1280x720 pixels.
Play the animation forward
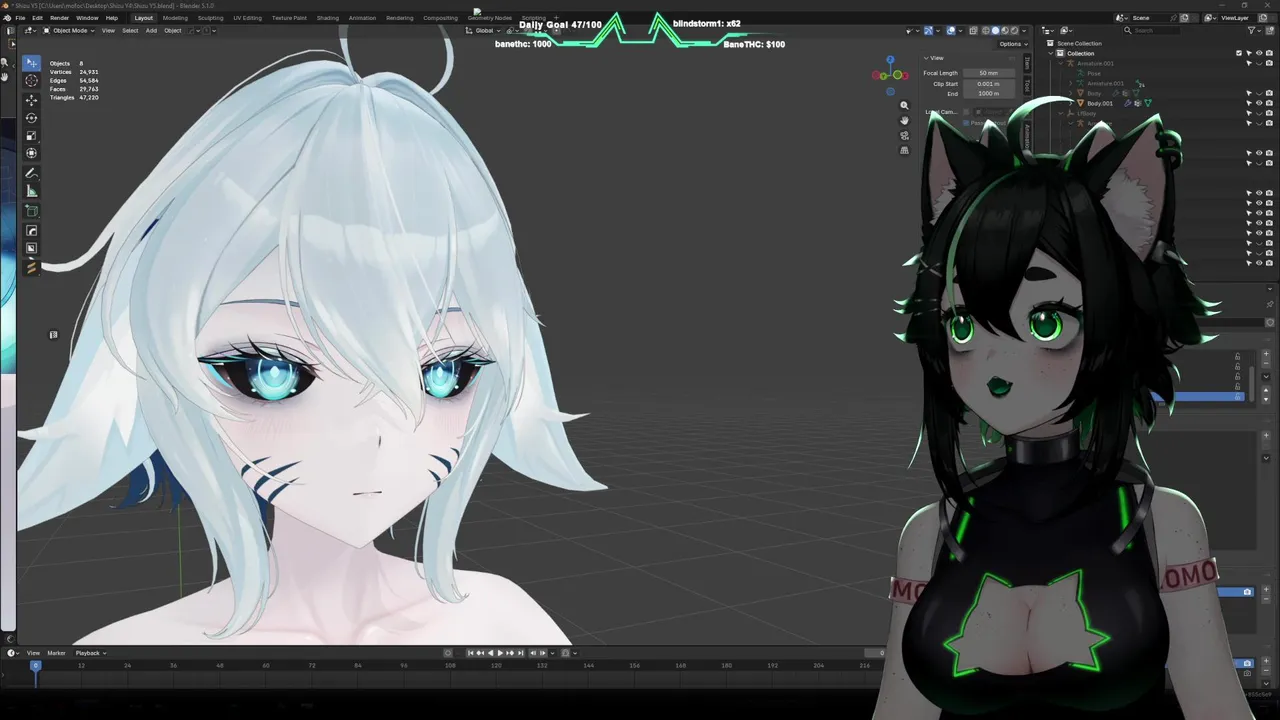(x=500, y=653)
